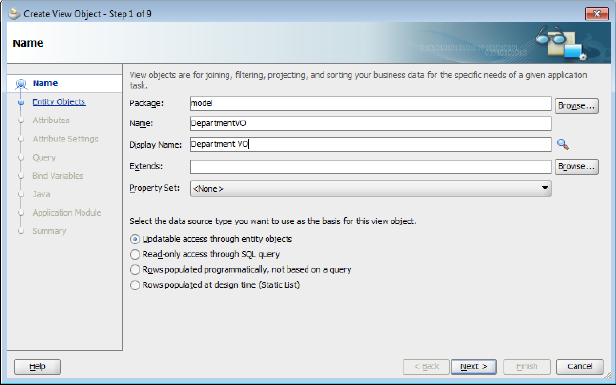
Task: Click the Back button
Action: click(426, 367)
